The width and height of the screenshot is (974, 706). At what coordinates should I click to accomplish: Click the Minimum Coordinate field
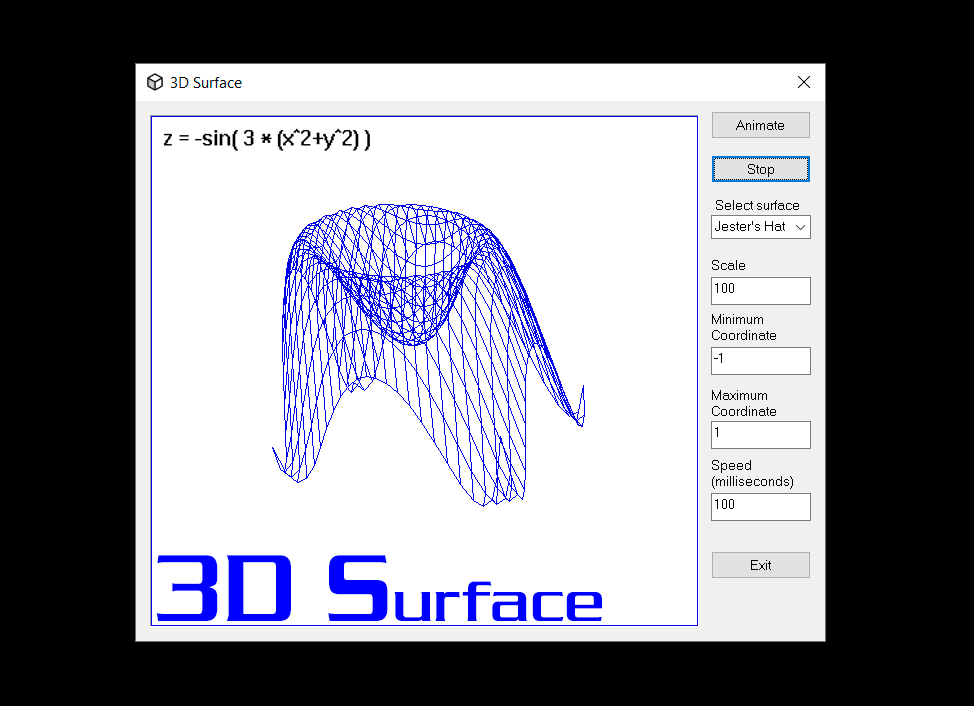tap(760, 361)
